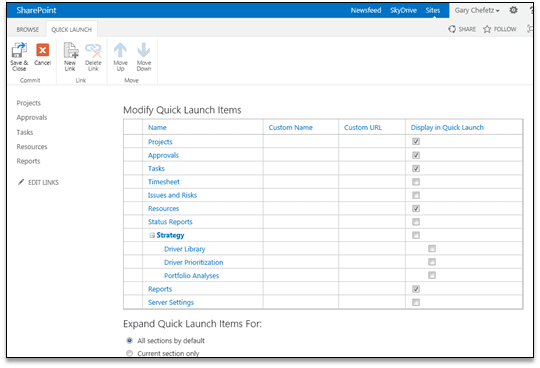Click the Name column header
The width and height of the screenshot is (540, 368).
pyautogui.click(x=157, y=127)
